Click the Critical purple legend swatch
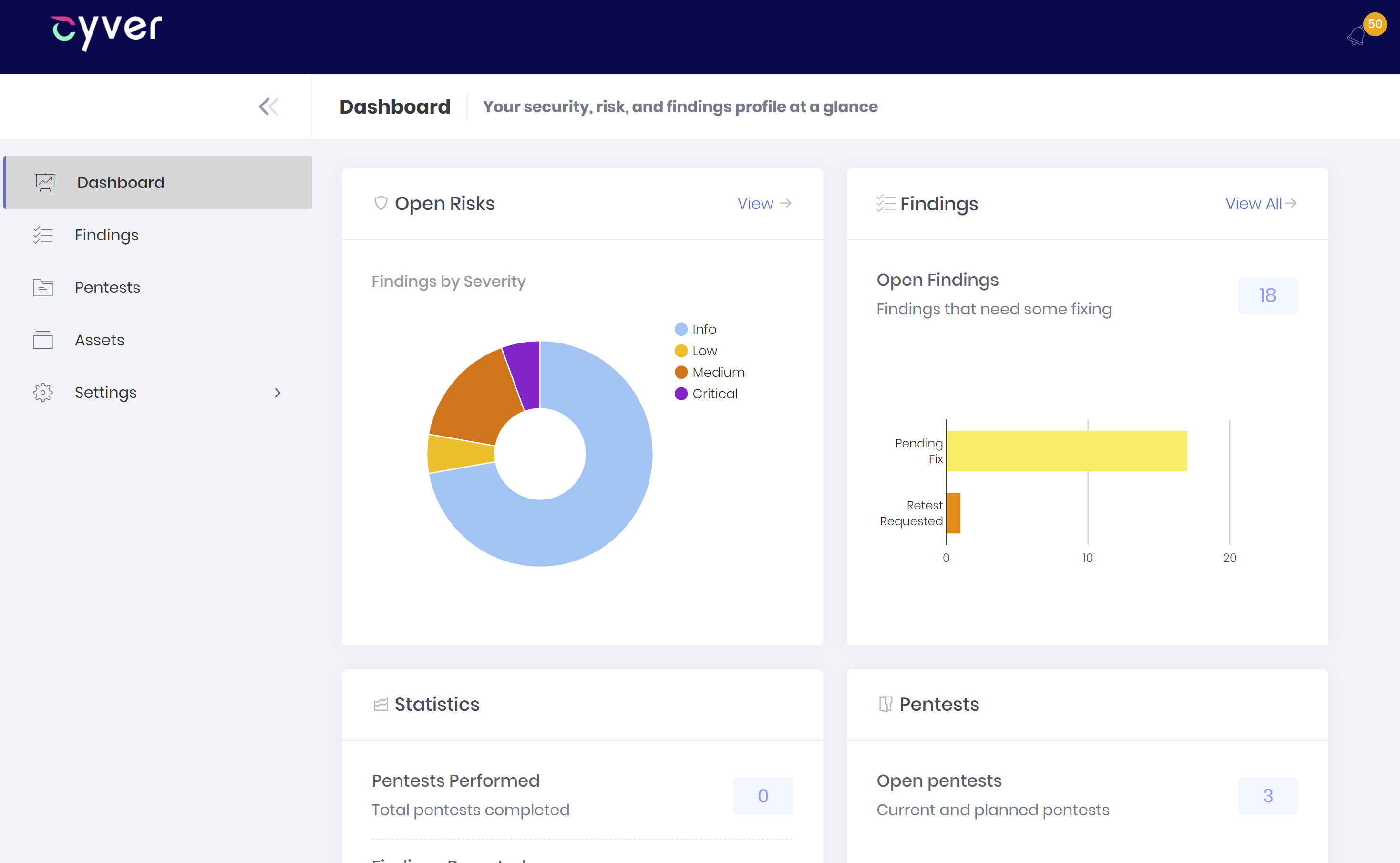The image size is (1400, 863). pos(680,394)
